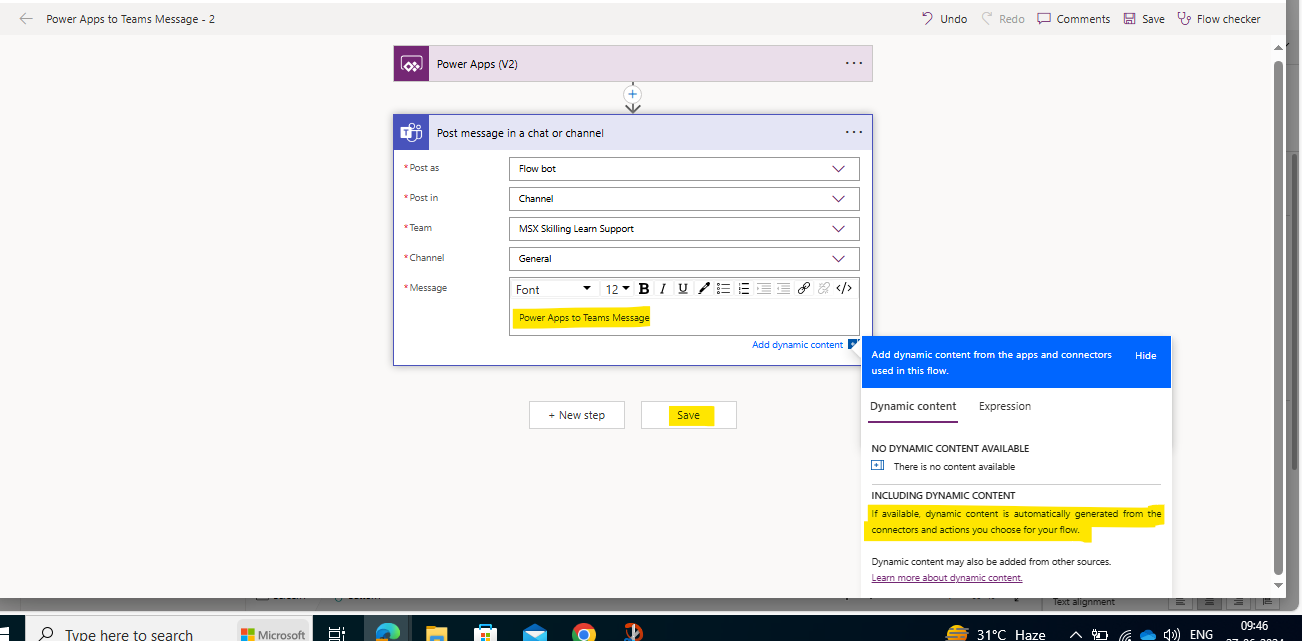Click the Save button below the flow
Screen dimensions: 1302x641
point(689,415)
